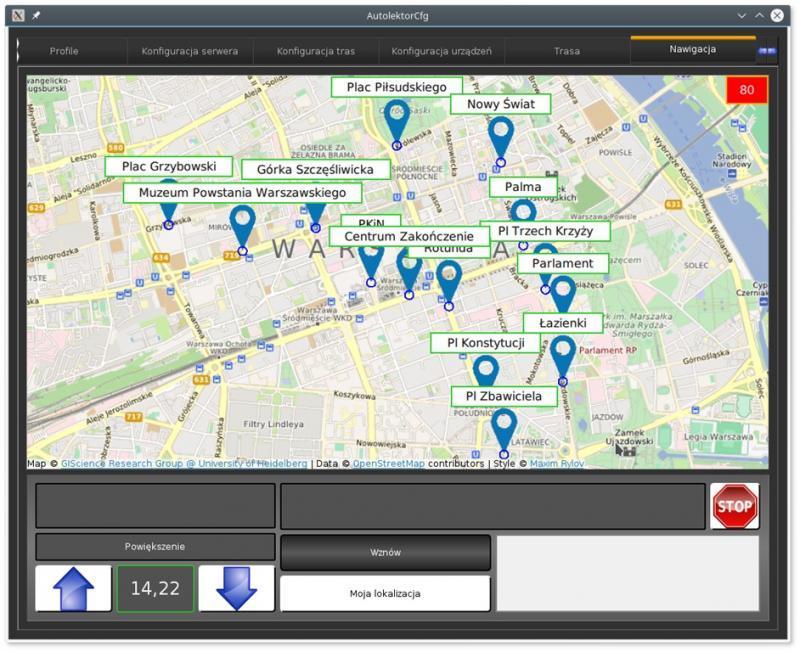
Task: Click the Górka Szczęśliwicka label
Action: 315,169
